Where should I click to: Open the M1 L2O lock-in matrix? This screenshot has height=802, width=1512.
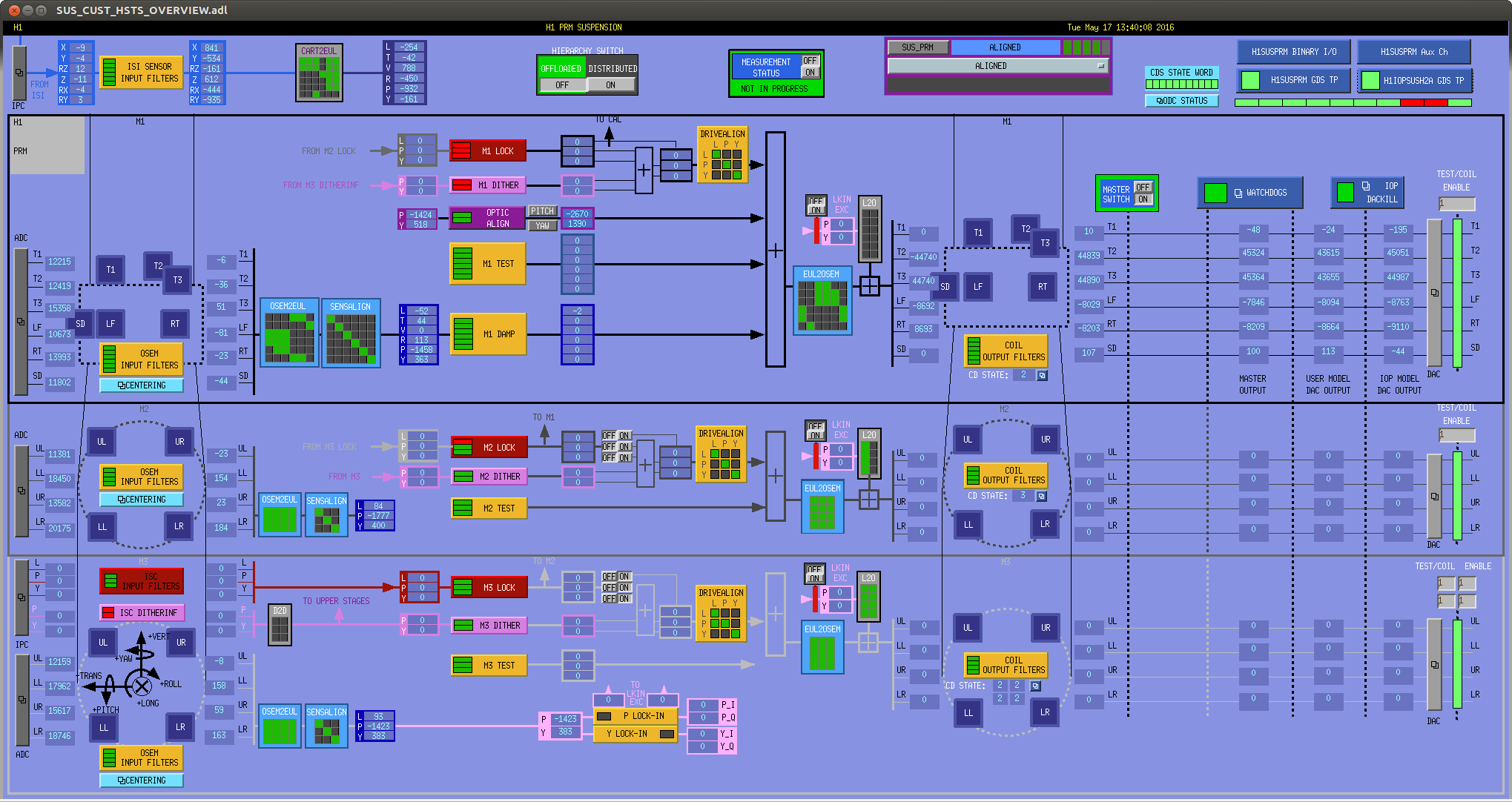pos(870,229)
